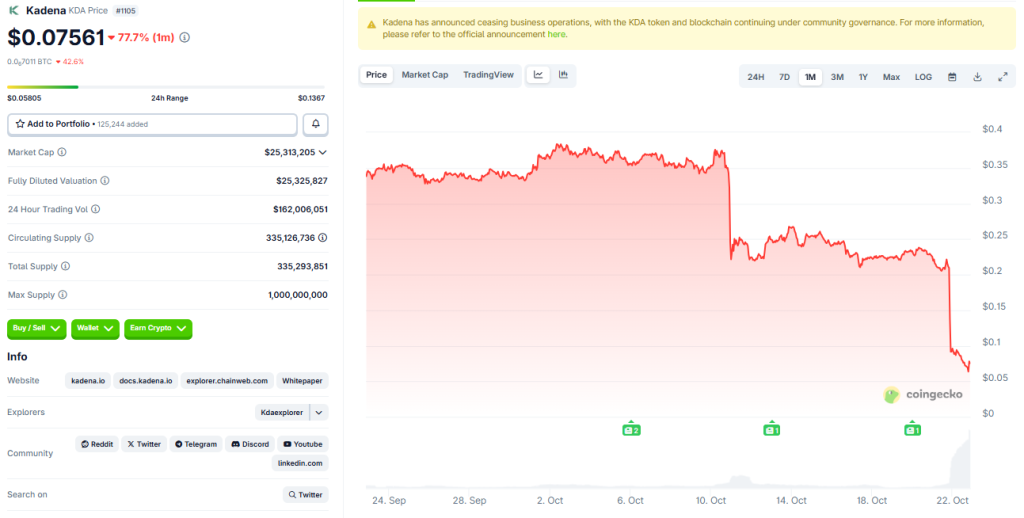1024x518 pixels.
Task: Open the kadena.io website link
Action: pos(87,381)
